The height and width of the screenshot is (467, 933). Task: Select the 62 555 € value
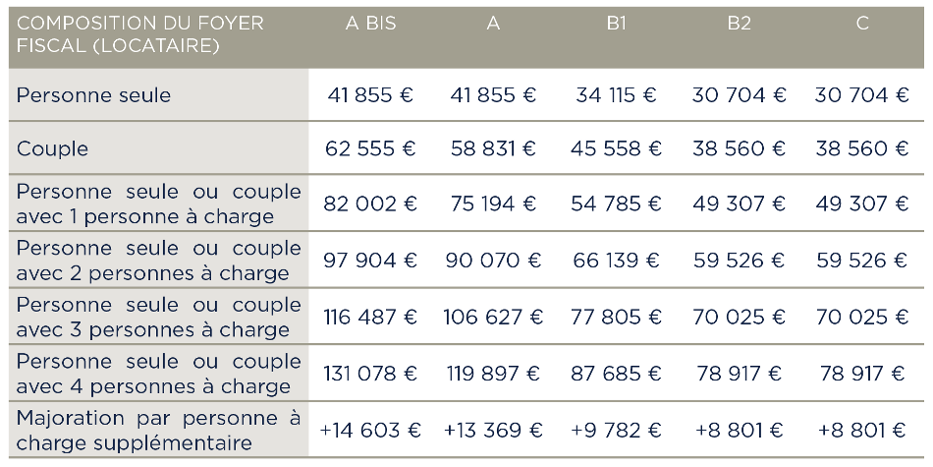tap(370, 149)
